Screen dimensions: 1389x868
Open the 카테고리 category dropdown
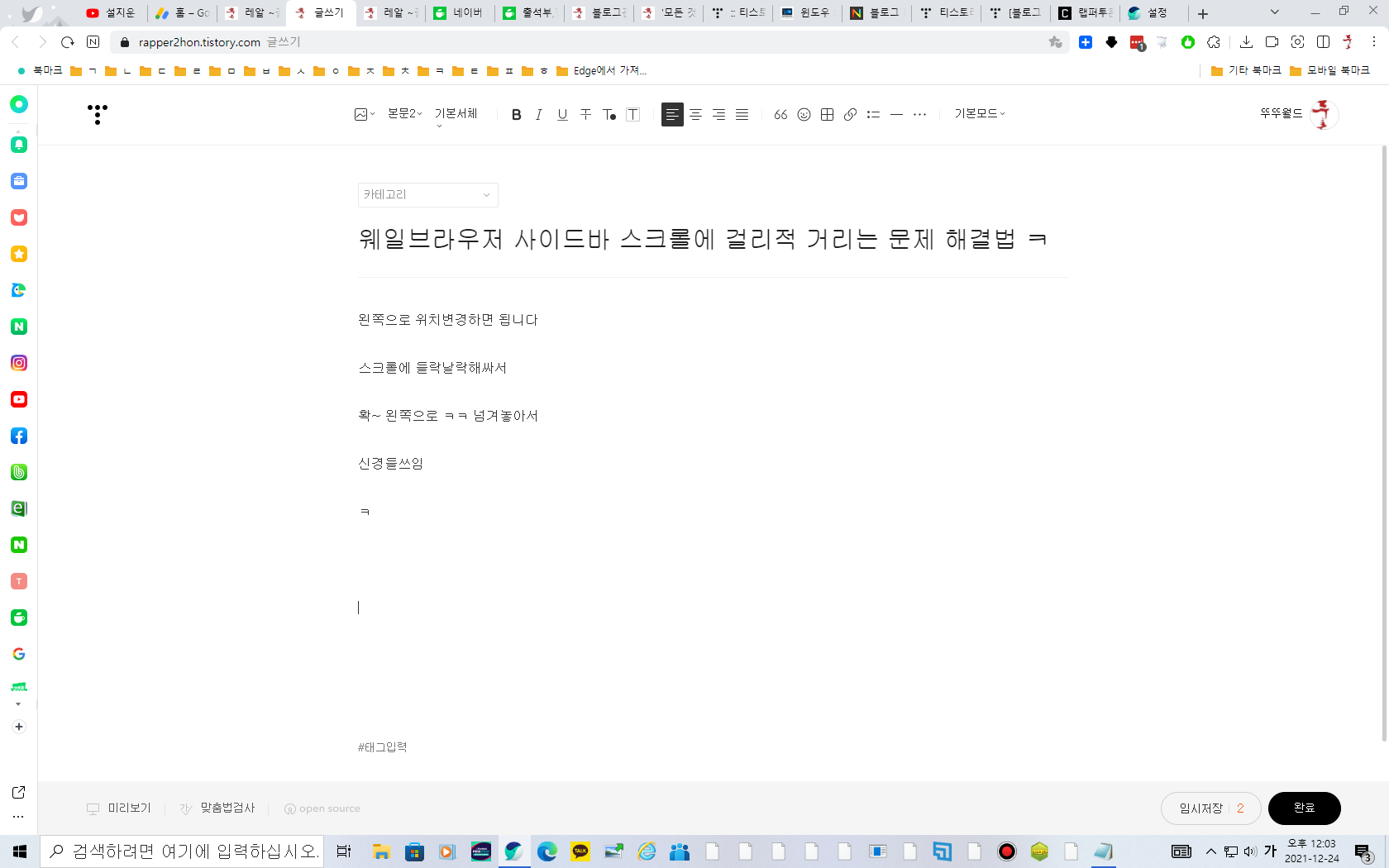tap(427, 195)
